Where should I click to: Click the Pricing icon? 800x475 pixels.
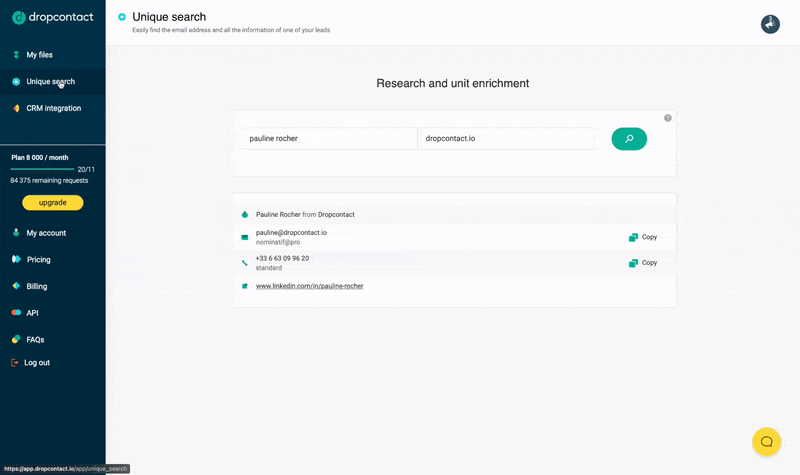click(x=16, y=259)
